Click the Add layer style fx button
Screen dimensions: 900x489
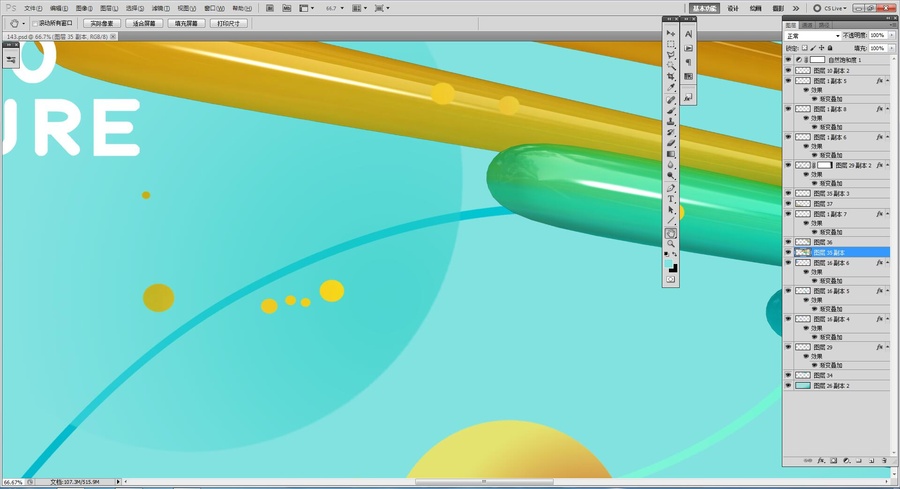pyautogui.click(x=821, y=460)
